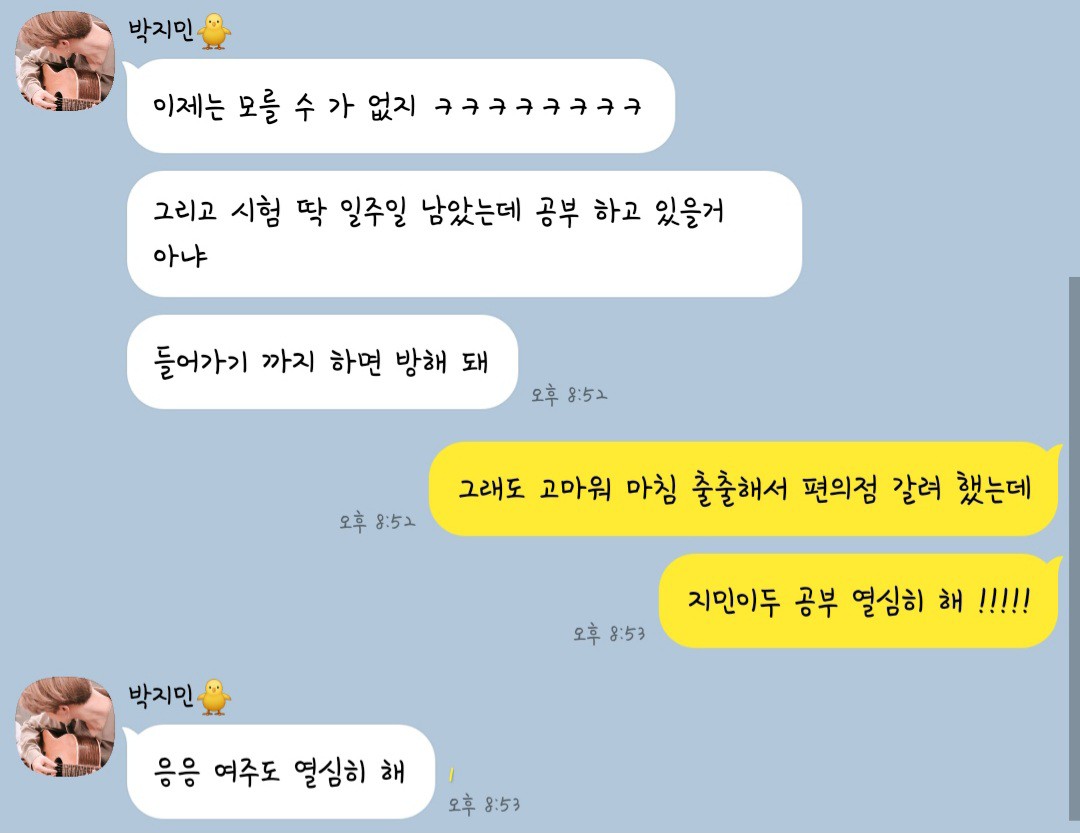Click the yellow bubble '지민이두 공부 열심히 해 !!!!!'
Image resolution: width=1080 pixels, height=833 pixels.
[x=859, y=601]
